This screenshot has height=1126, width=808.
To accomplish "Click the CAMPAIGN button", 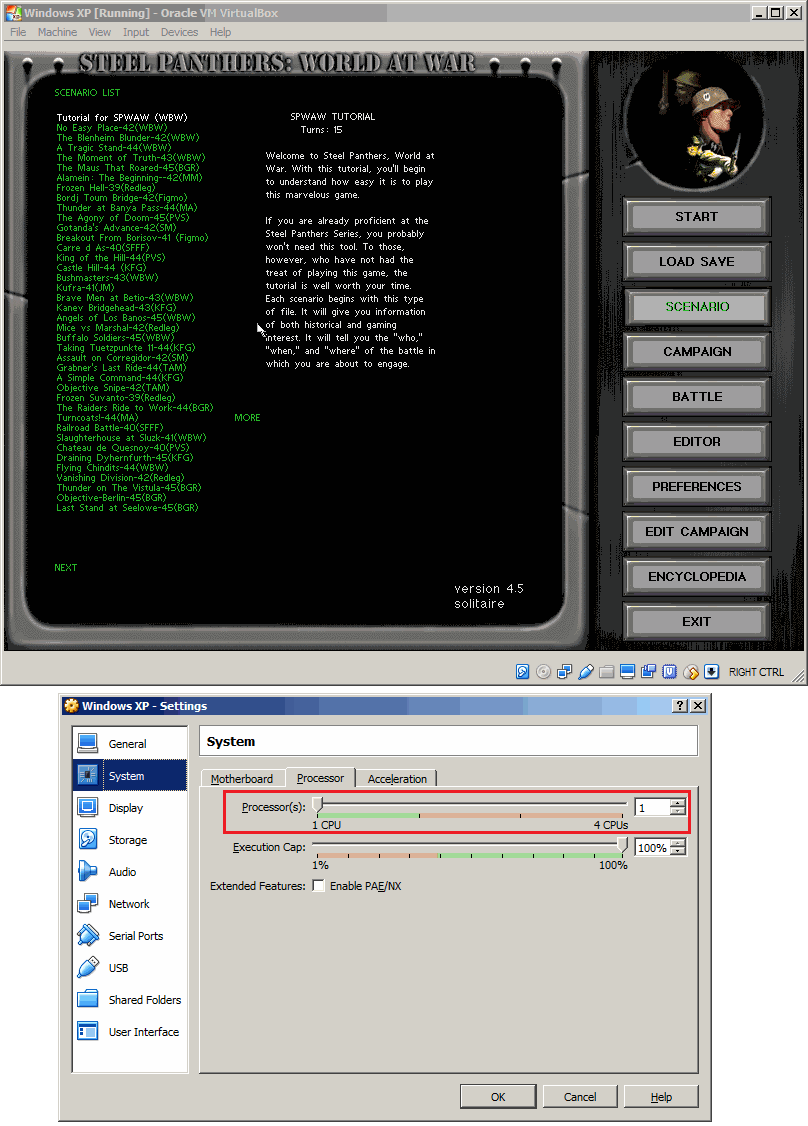I will [x=697, y=351].
